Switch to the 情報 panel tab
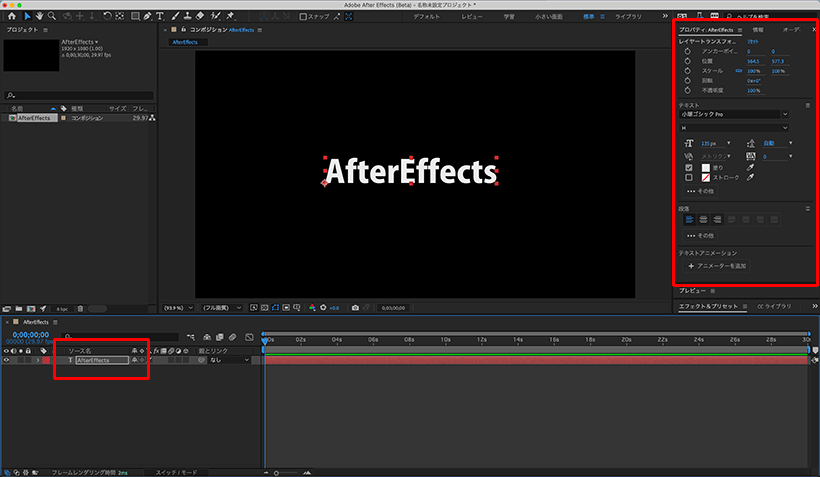Viewport: 820px width, 477px height. coord(758,30)
